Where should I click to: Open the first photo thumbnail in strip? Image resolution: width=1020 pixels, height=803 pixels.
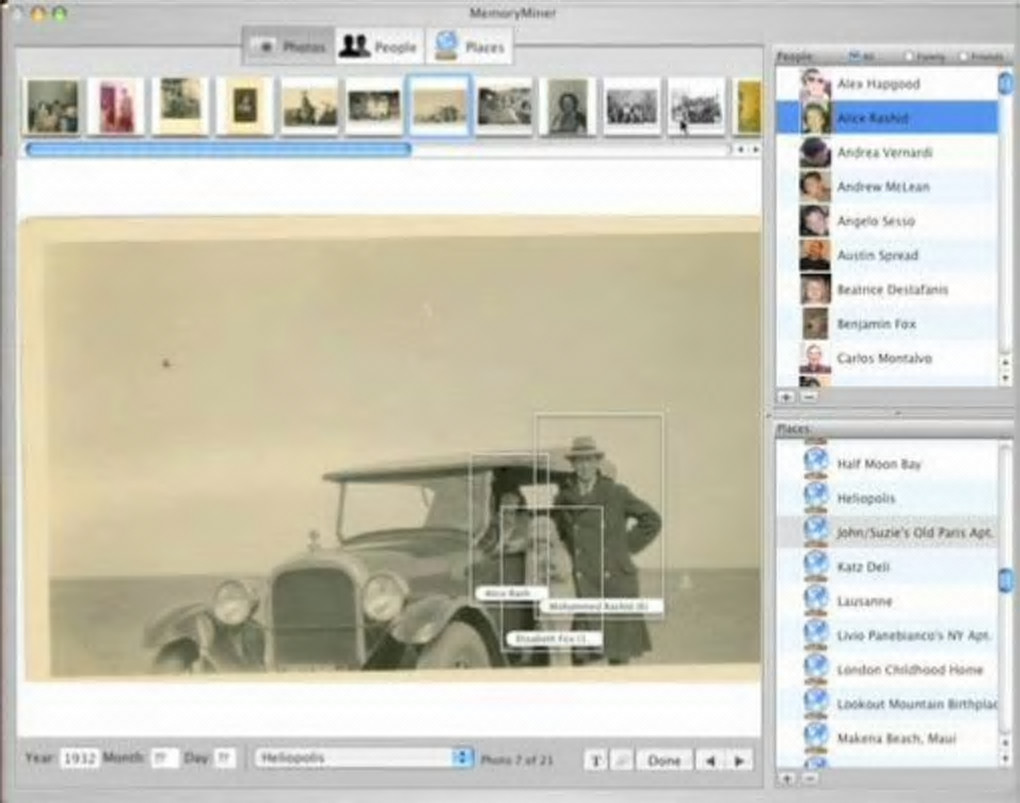coord(52,107)
